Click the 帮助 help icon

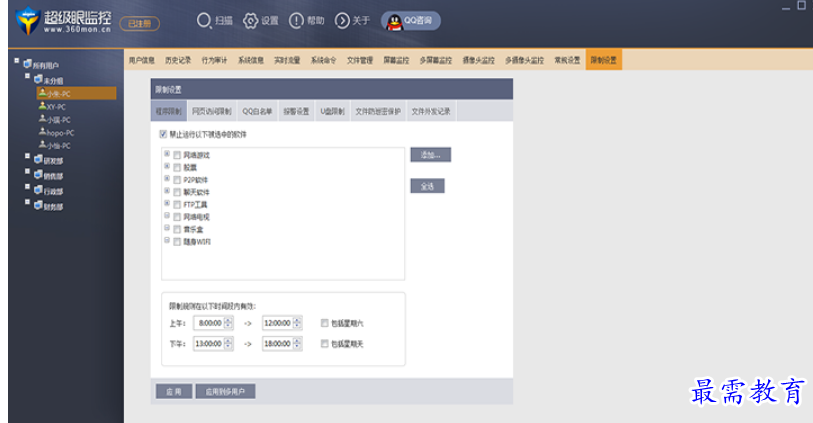pyautogui.click(x=296, y=21)
